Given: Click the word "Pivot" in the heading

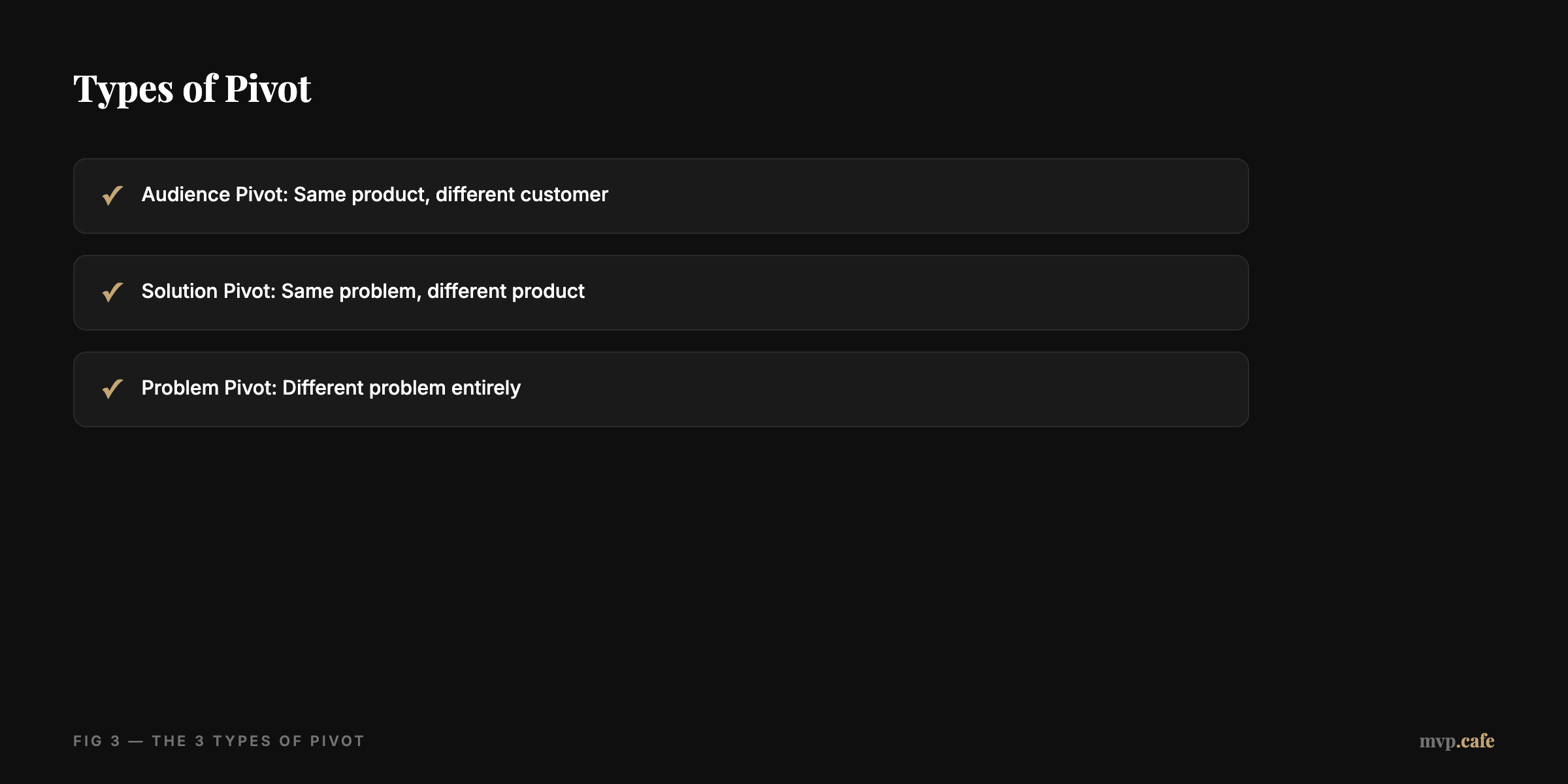Looking at the screenshot, I should [268, 88].
